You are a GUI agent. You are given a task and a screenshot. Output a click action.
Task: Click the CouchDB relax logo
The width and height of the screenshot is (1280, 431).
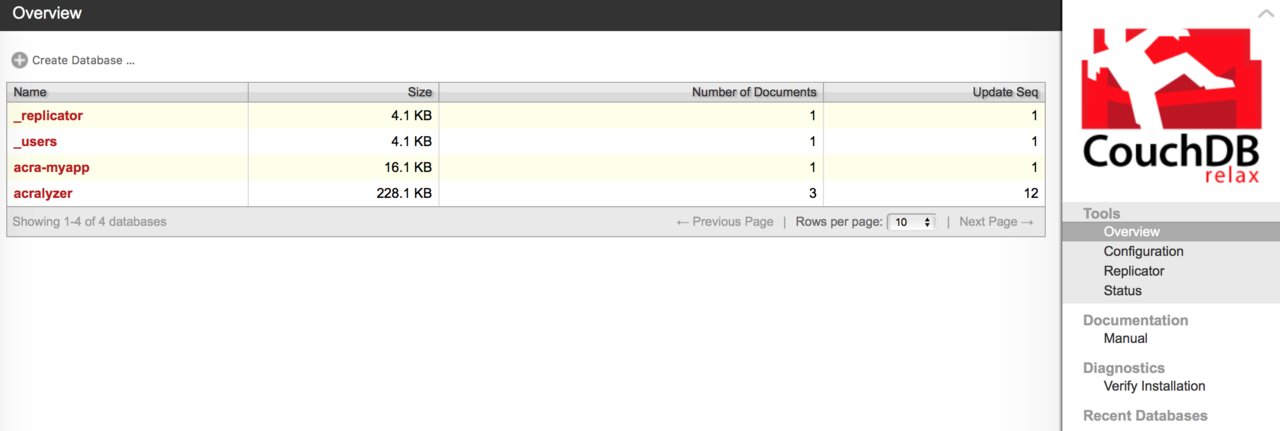tap(1171, 107)
